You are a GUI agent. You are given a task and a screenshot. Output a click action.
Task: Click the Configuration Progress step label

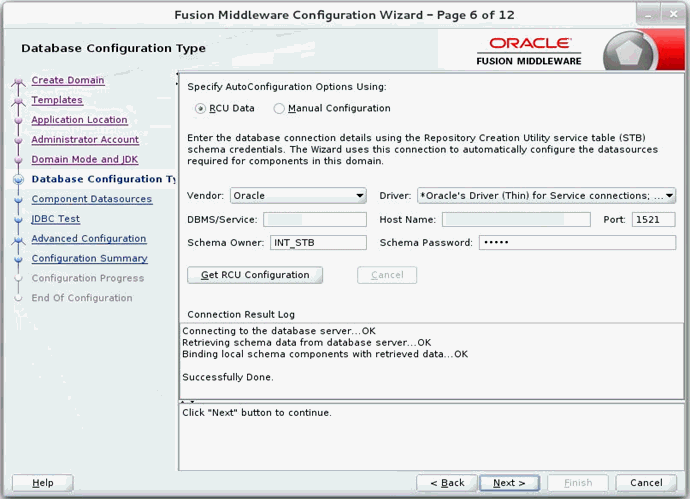pos(88,278)
